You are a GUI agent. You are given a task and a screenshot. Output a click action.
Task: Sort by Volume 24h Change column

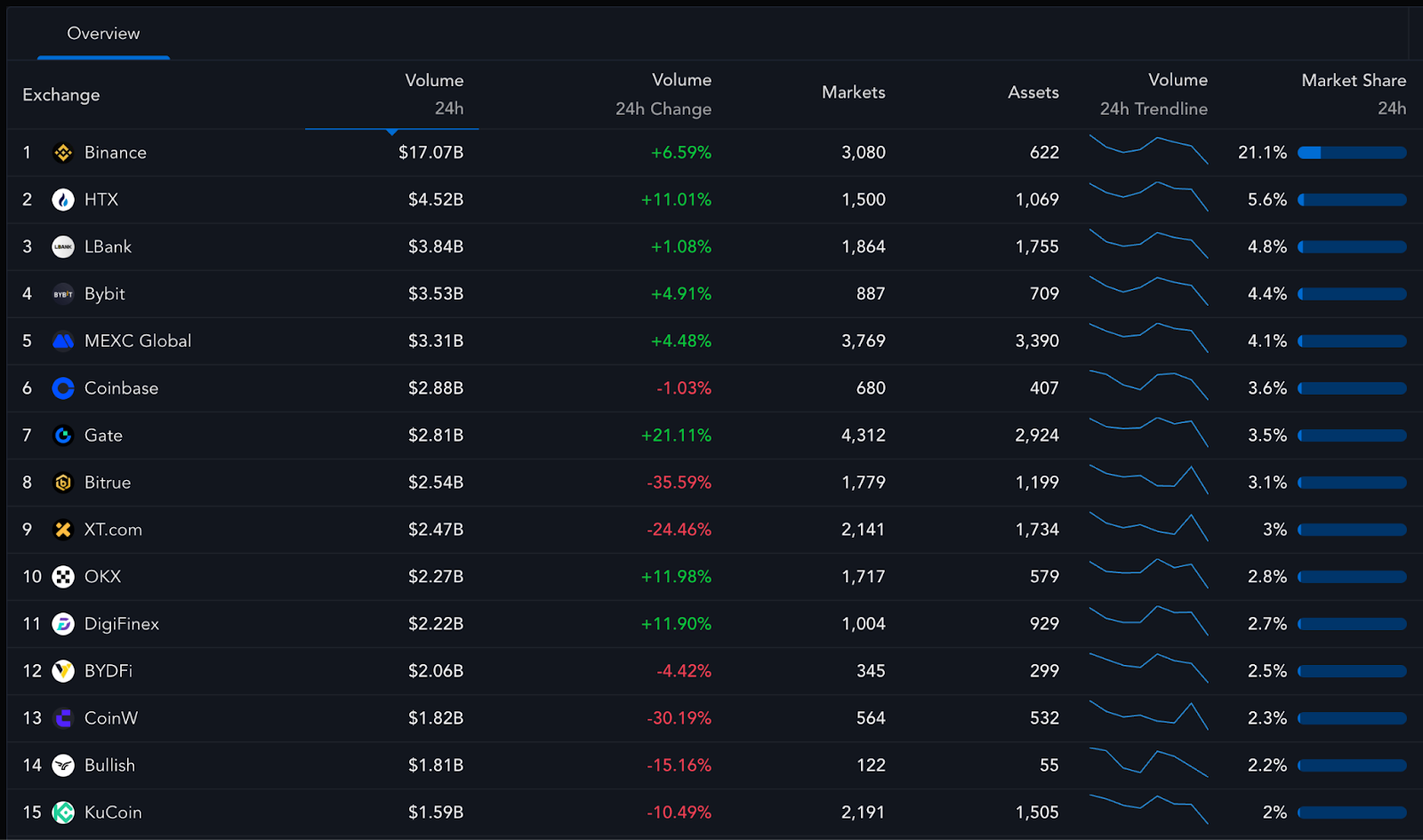click(x=663, y=93)
